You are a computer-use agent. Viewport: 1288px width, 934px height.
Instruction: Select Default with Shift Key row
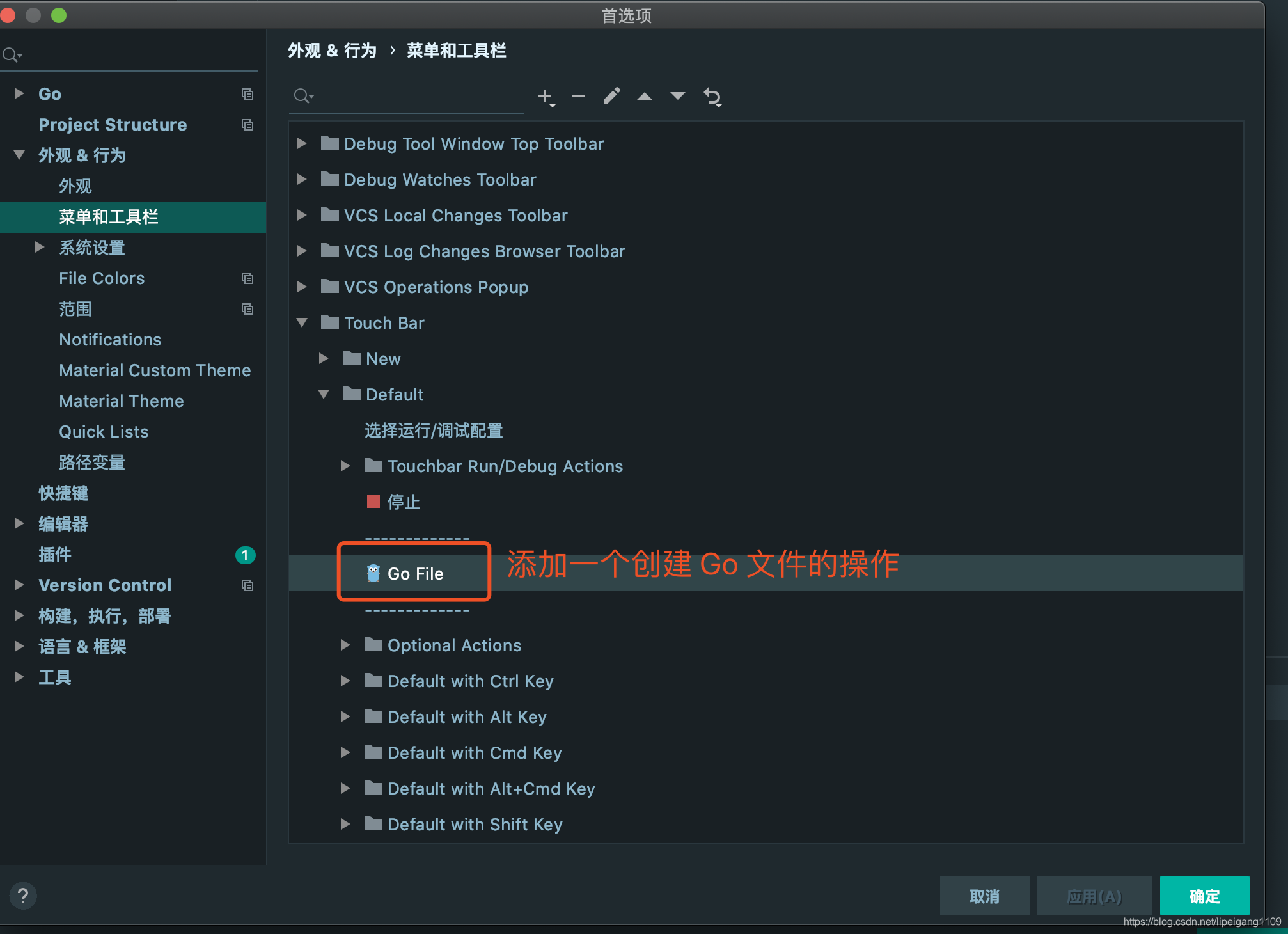(766, 824)
